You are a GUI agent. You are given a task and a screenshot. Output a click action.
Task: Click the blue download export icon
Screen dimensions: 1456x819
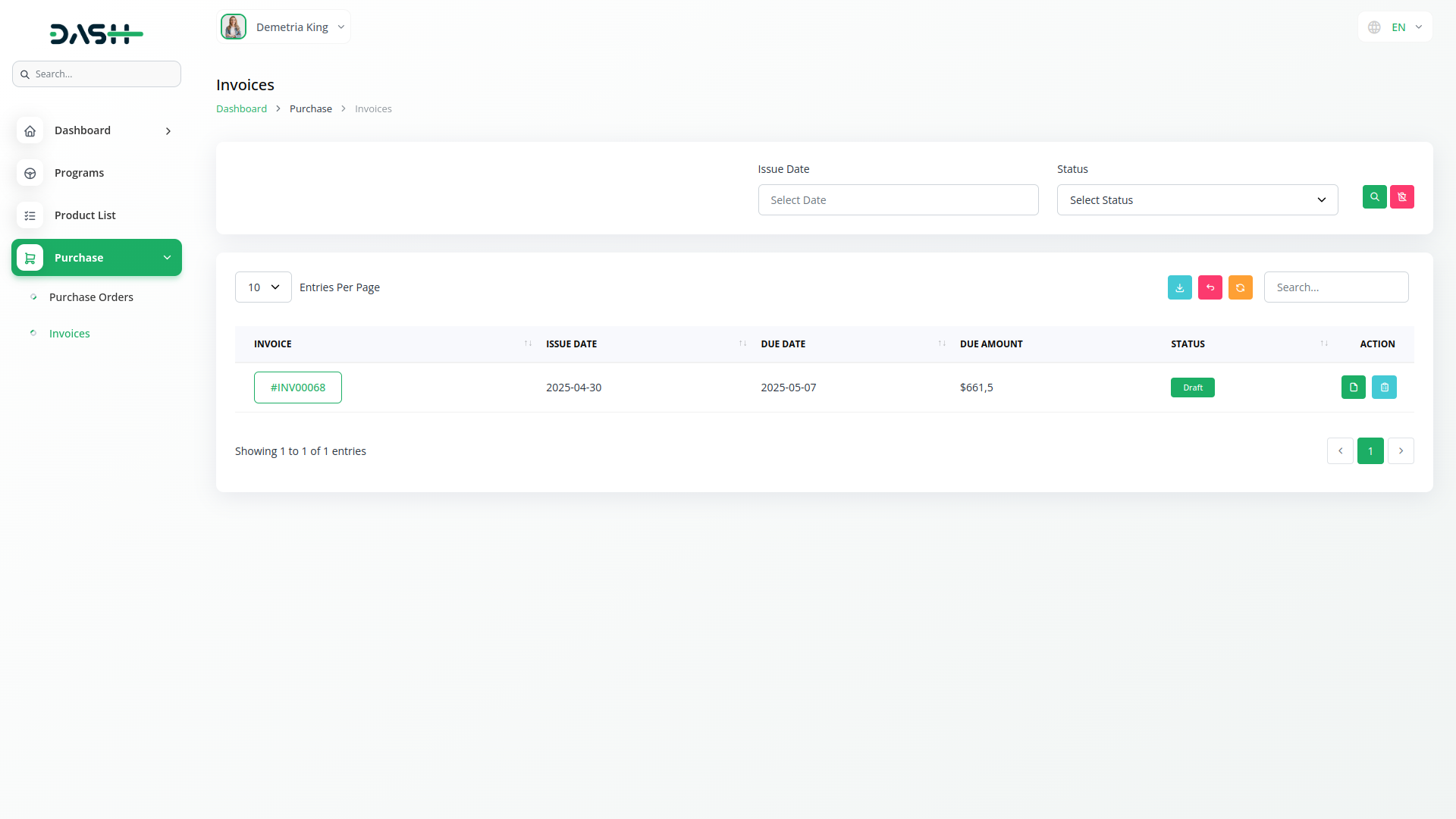tap(1179, 287)
